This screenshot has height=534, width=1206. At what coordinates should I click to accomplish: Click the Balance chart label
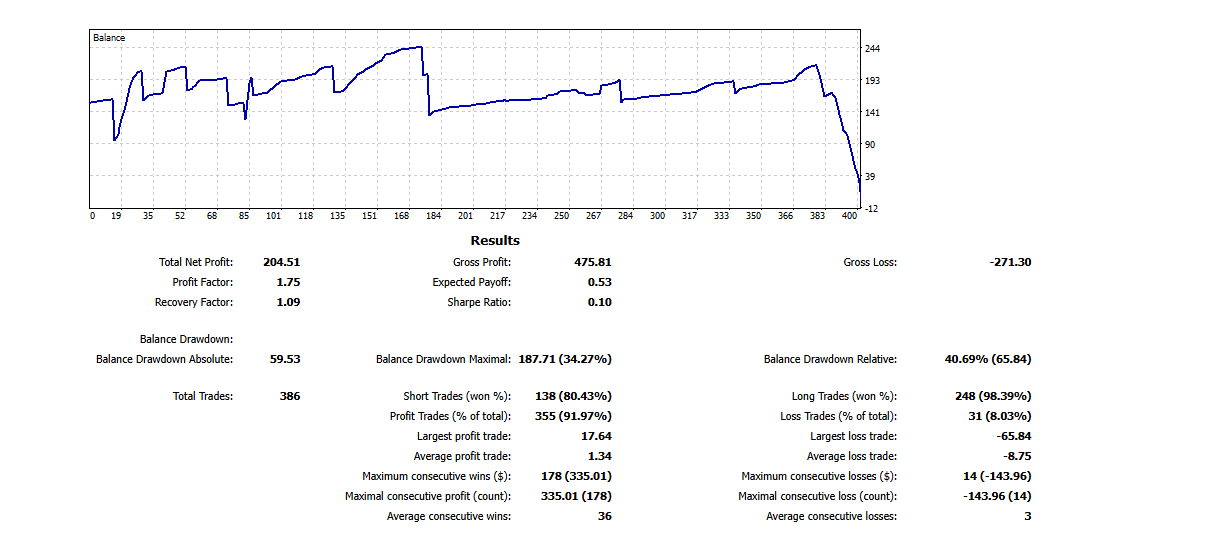point(109,38)
